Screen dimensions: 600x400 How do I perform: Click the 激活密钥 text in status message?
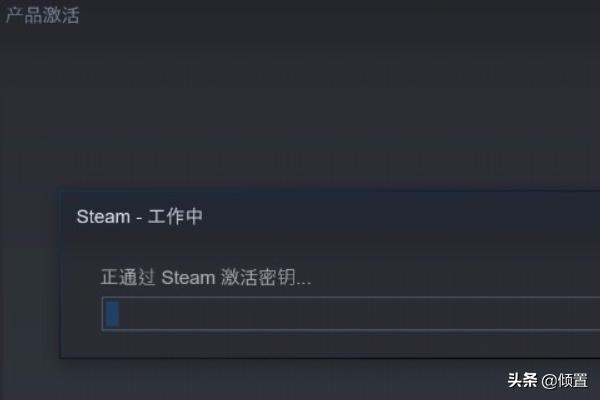pyautogui.click(x=258, y=277)
